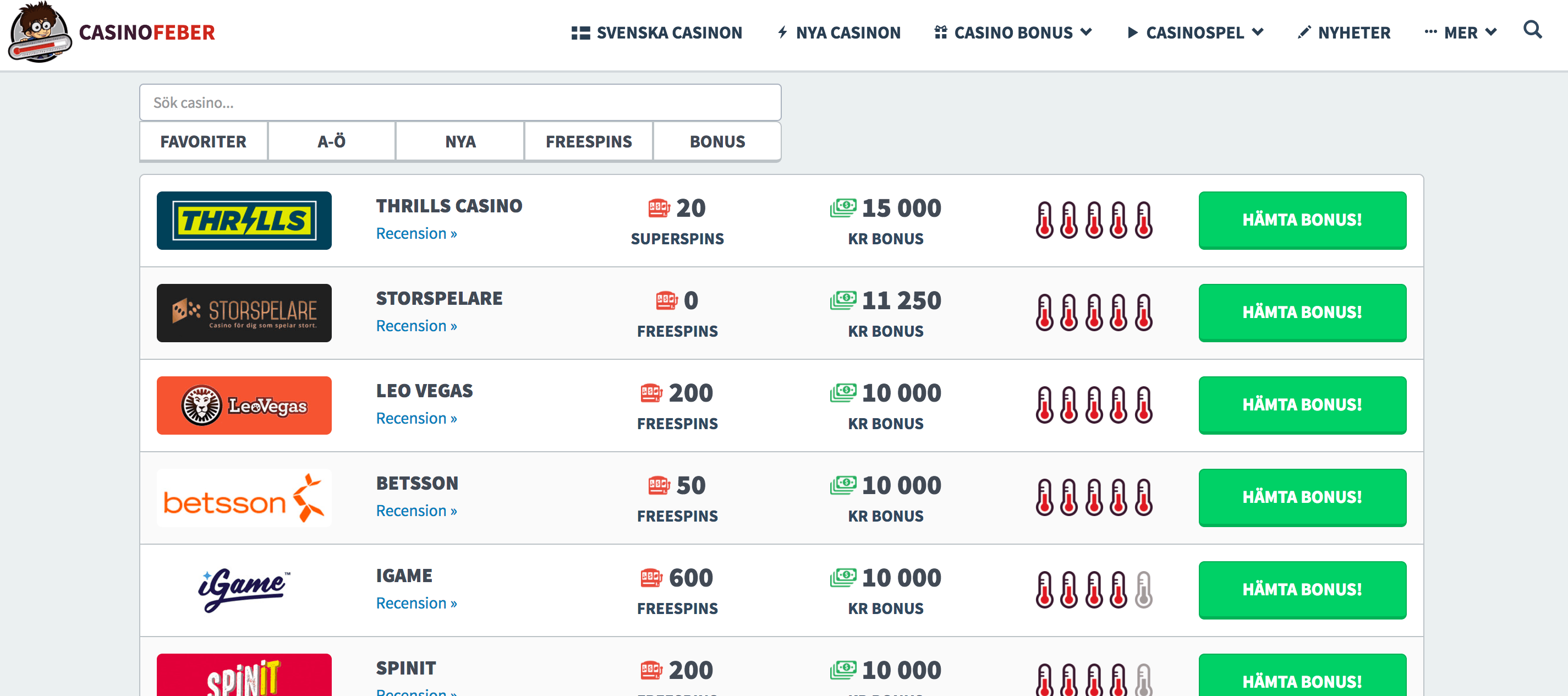The height and width of the screenshot is (696, 1568).
Task: Select the Freespins filter tab
Action: 589,142
